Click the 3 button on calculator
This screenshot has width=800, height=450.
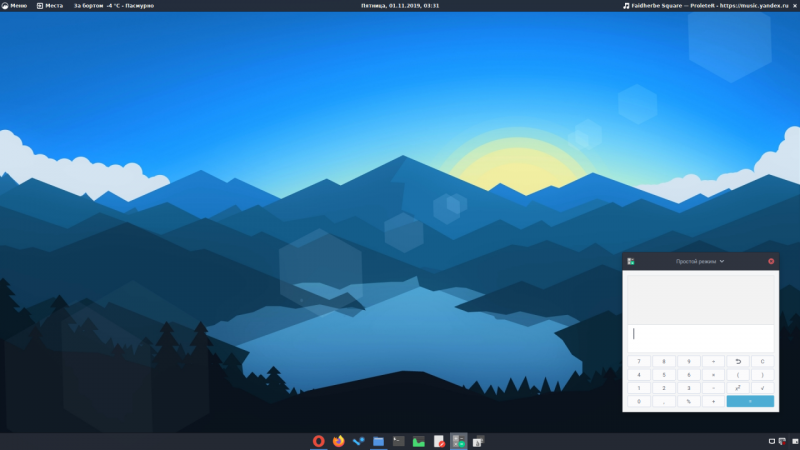pos(689,388)
